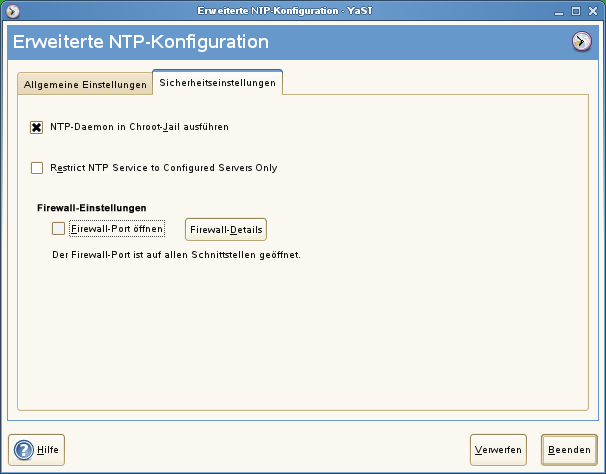This screenshot has width=606, height=474.
Task: Open the Firewall-Details dialog
Action: click(226, 230)
